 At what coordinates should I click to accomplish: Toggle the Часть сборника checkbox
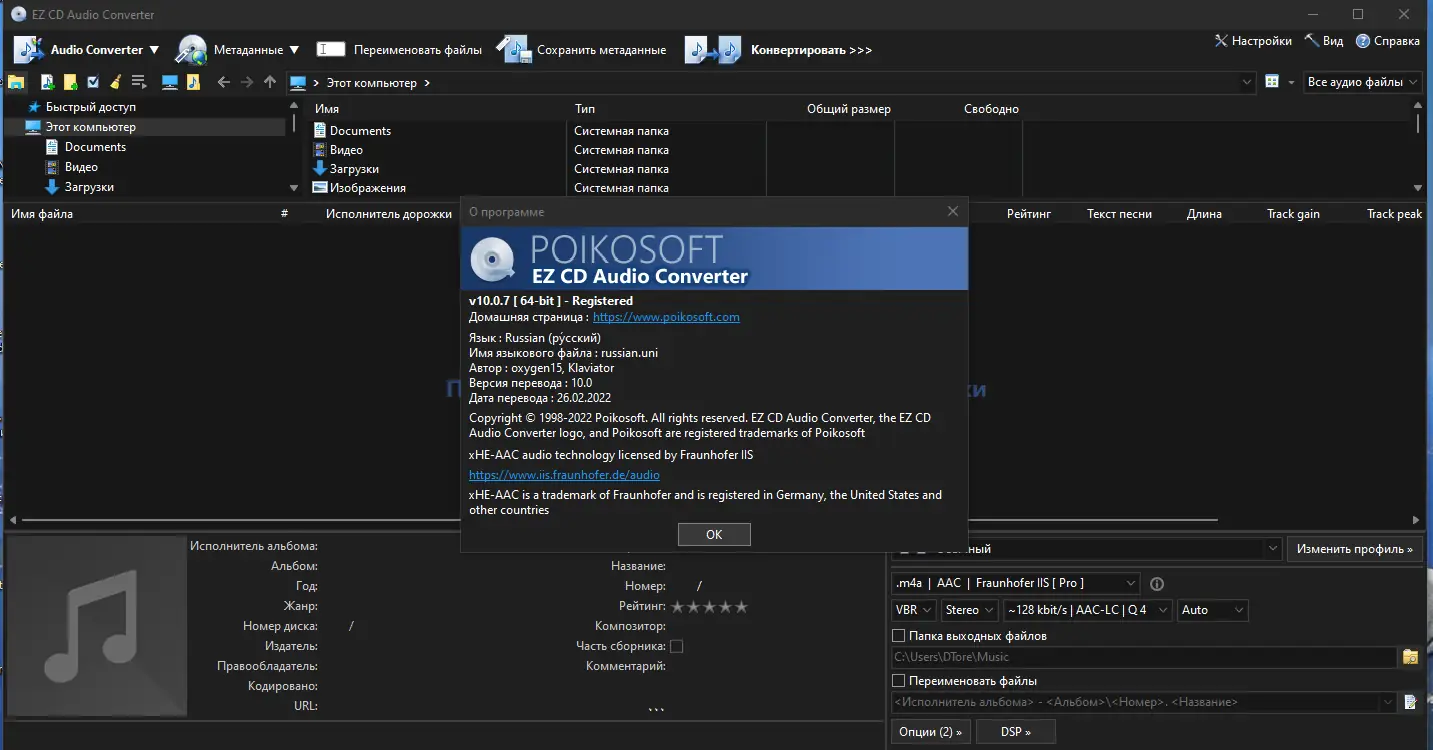(x=677, y=646)
